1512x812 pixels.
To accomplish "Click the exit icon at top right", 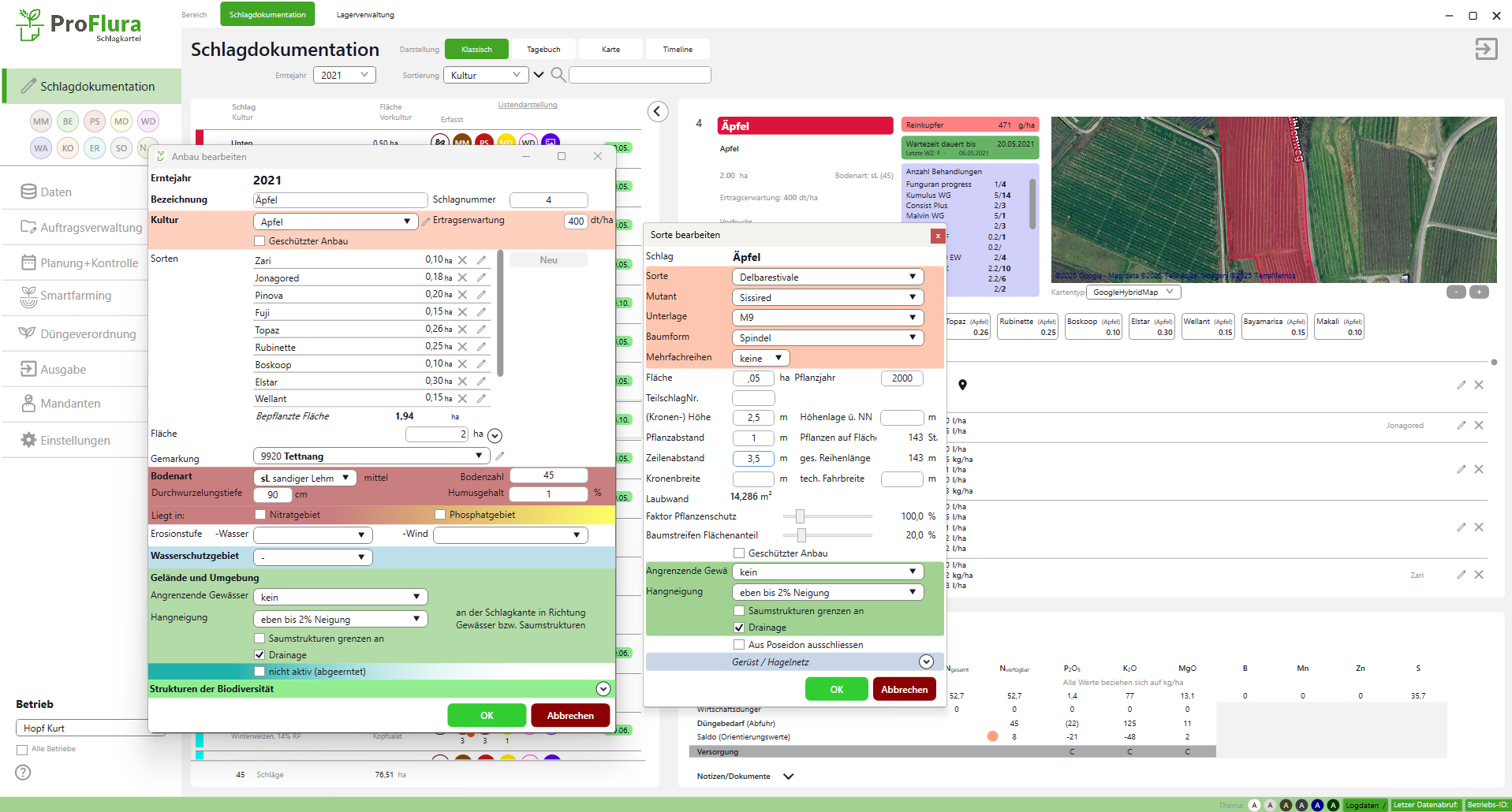I will [1486, 49].
